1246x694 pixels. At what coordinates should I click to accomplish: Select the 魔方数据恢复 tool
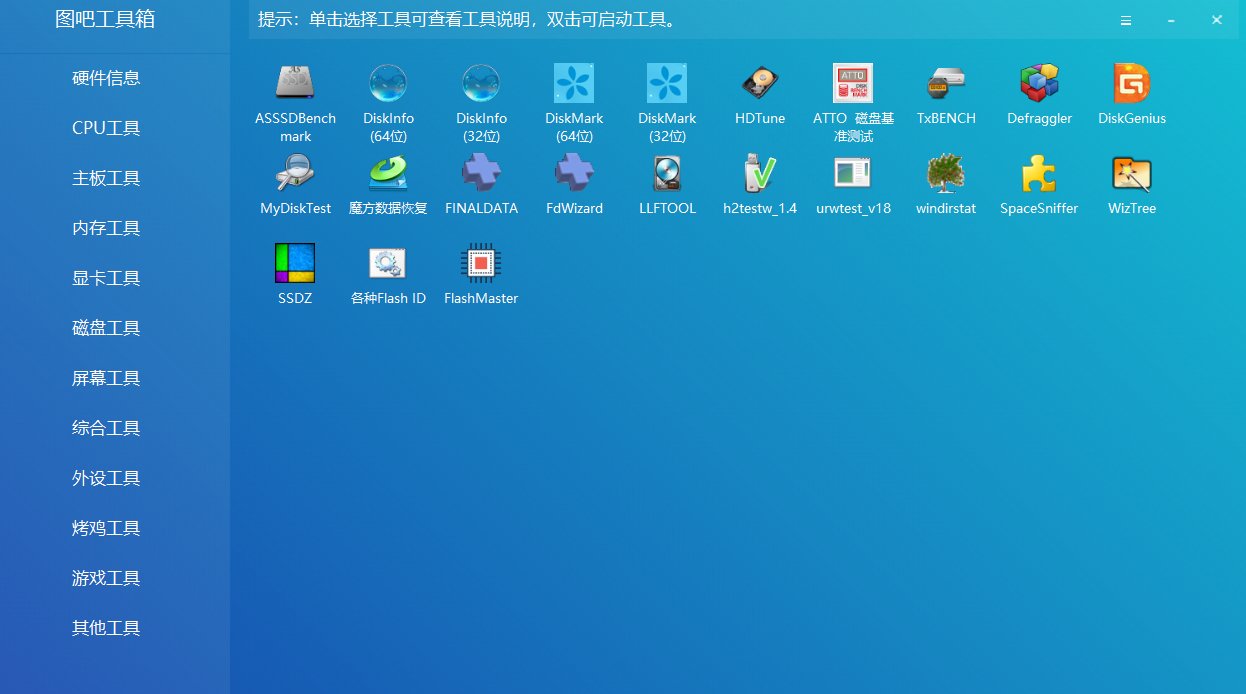point(388,173)
